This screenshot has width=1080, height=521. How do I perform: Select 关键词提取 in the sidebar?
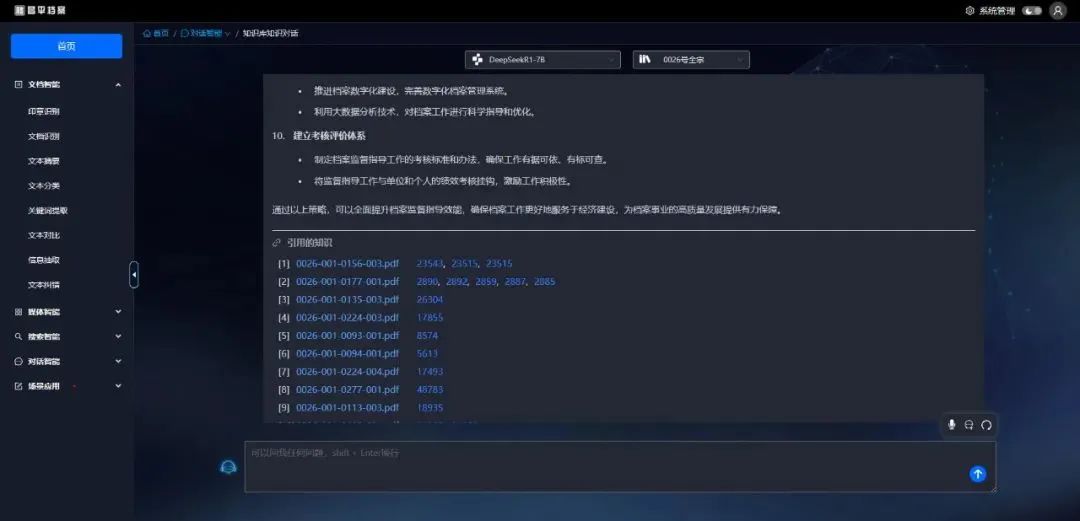tap(48, 211)
